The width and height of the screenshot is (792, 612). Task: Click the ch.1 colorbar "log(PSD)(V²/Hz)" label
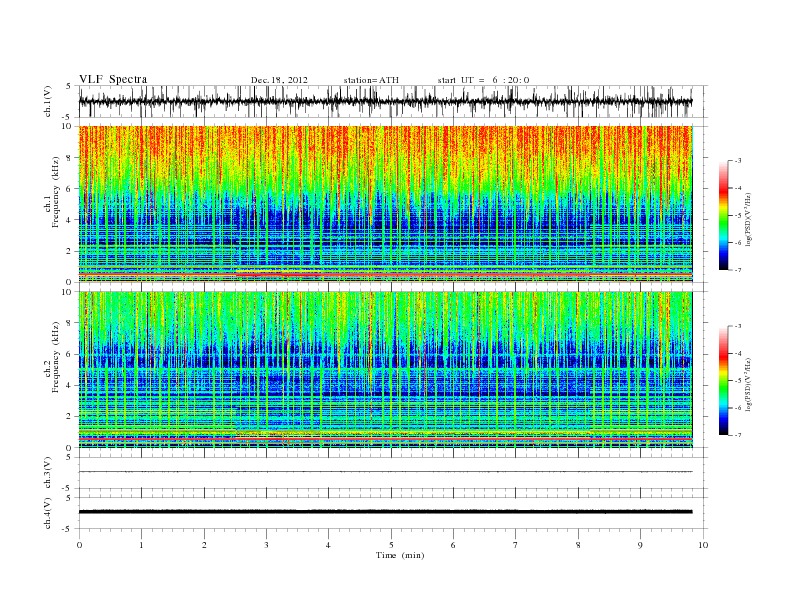(749, 219)
